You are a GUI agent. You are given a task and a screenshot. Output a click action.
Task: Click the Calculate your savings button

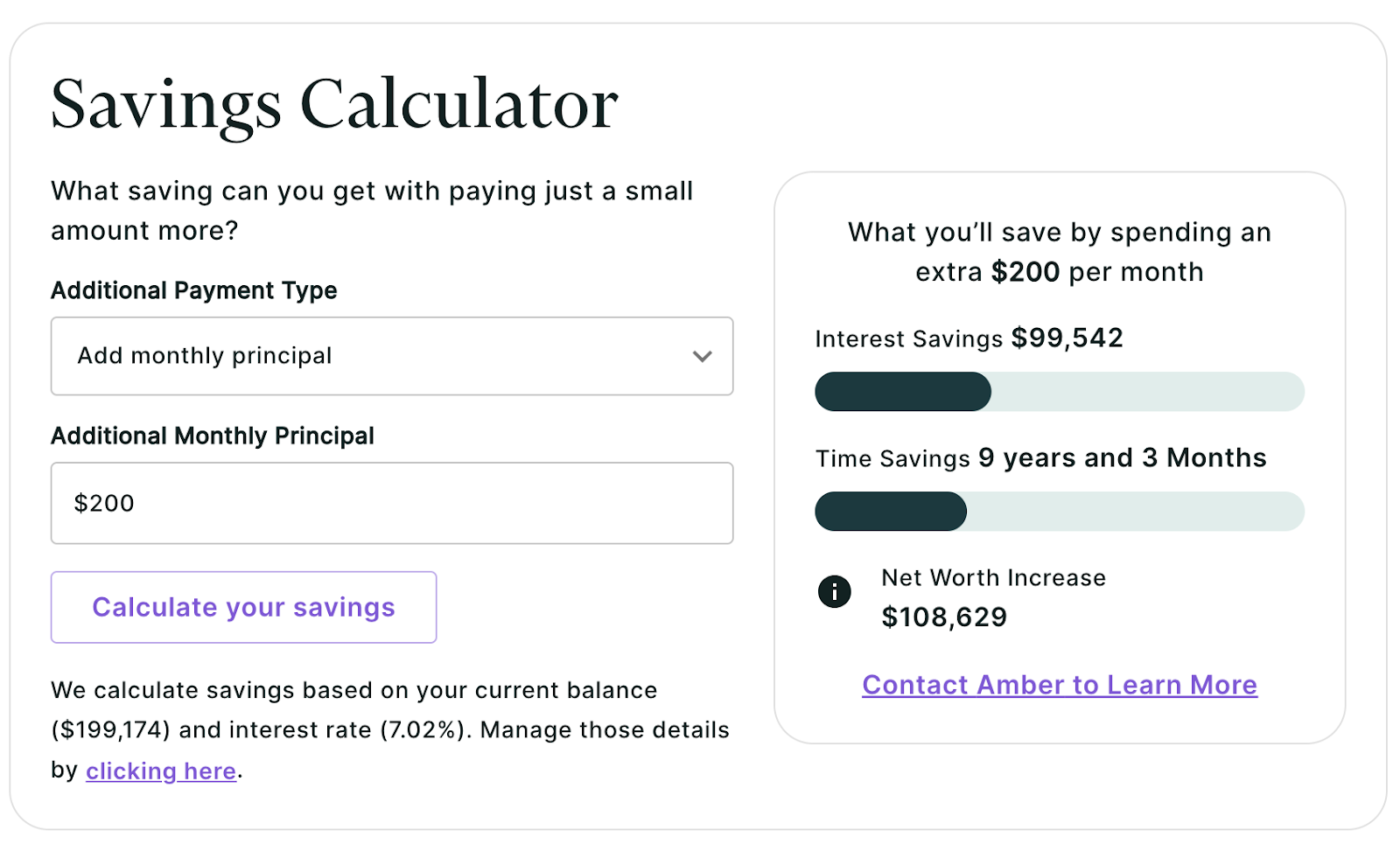pos(243,607)
